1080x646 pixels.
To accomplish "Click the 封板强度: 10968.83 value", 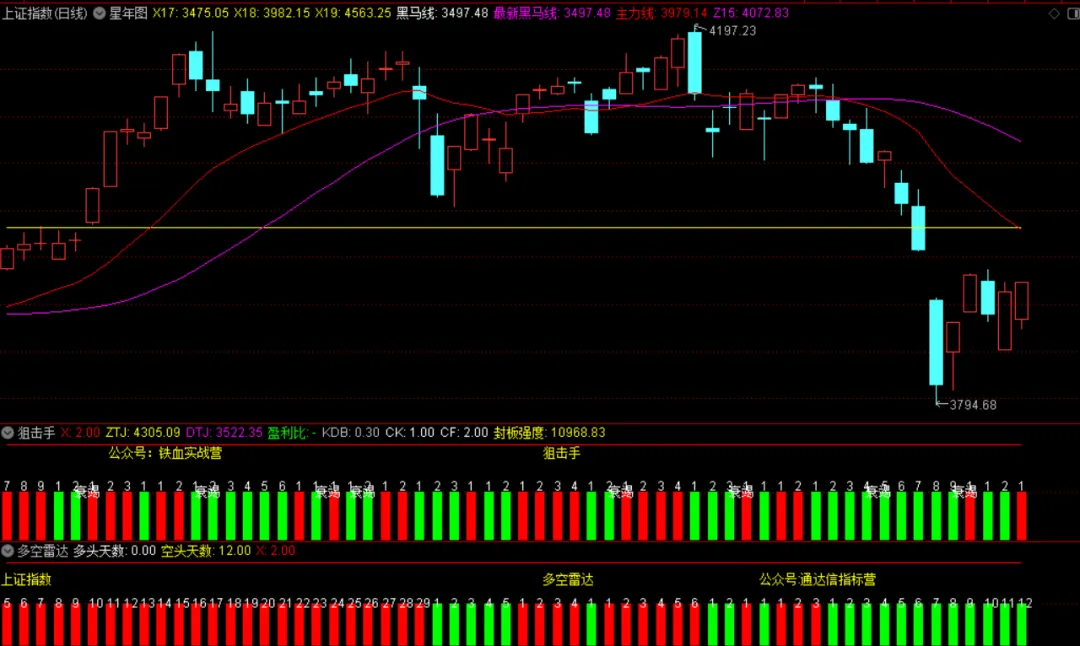I will pyautogui.click(x=550, y=433).
